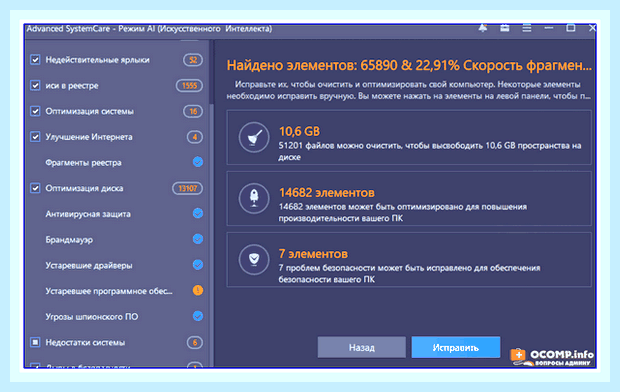Select Антивирусная защита row
This screenshot has height=392, width=620.
pos(117,214)
